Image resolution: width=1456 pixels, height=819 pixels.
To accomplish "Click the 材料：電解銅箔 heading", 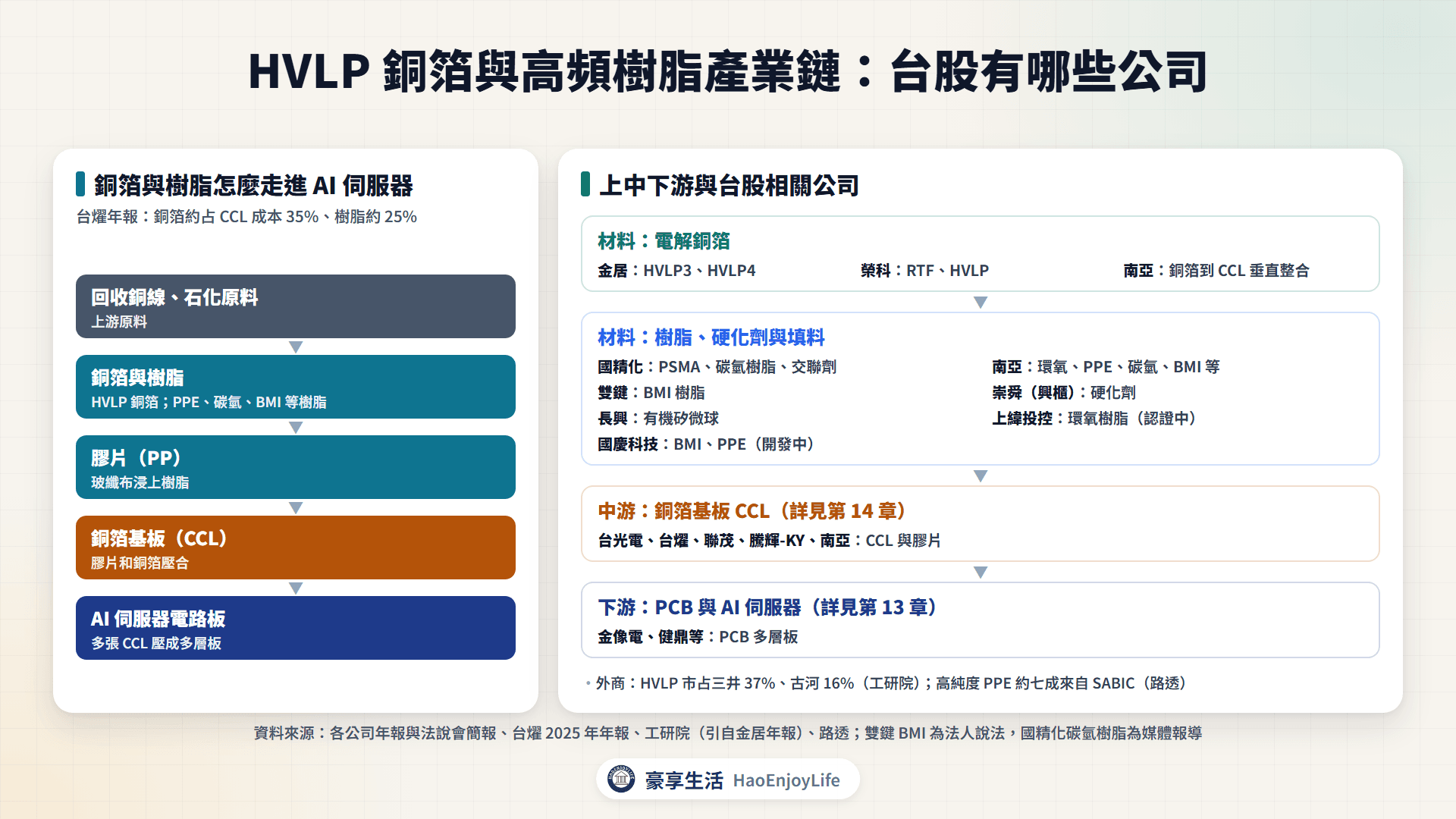I will coord(664,241).
